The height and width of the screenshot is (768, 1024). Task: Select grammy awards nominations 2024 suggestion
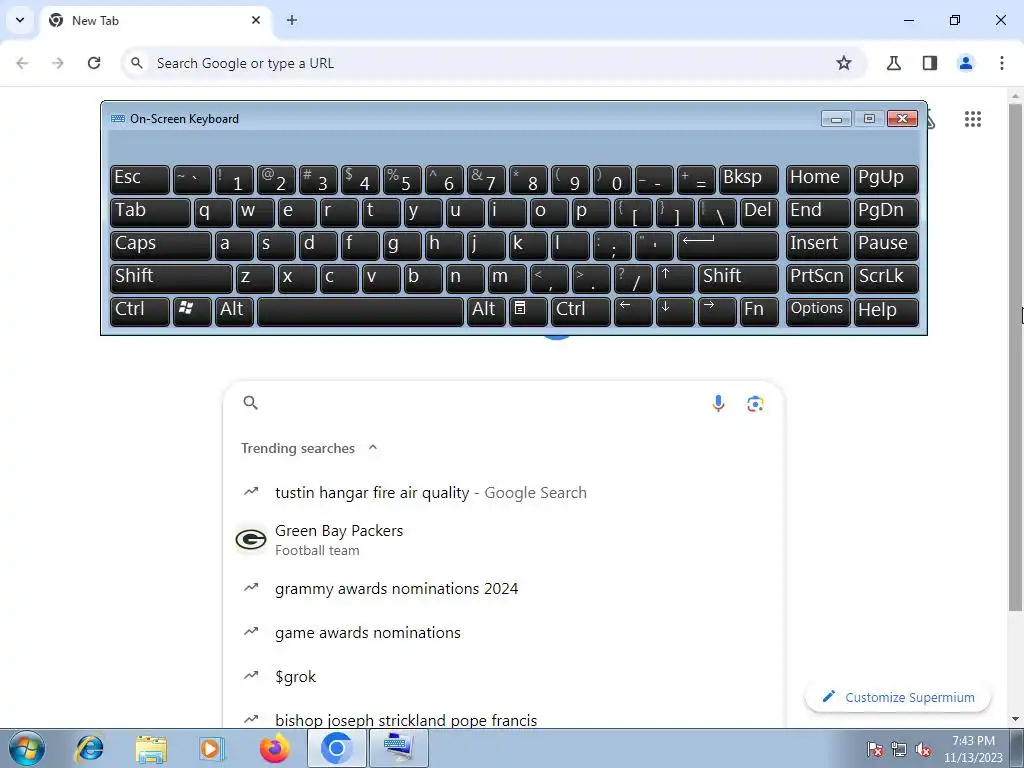click(503, 588)
